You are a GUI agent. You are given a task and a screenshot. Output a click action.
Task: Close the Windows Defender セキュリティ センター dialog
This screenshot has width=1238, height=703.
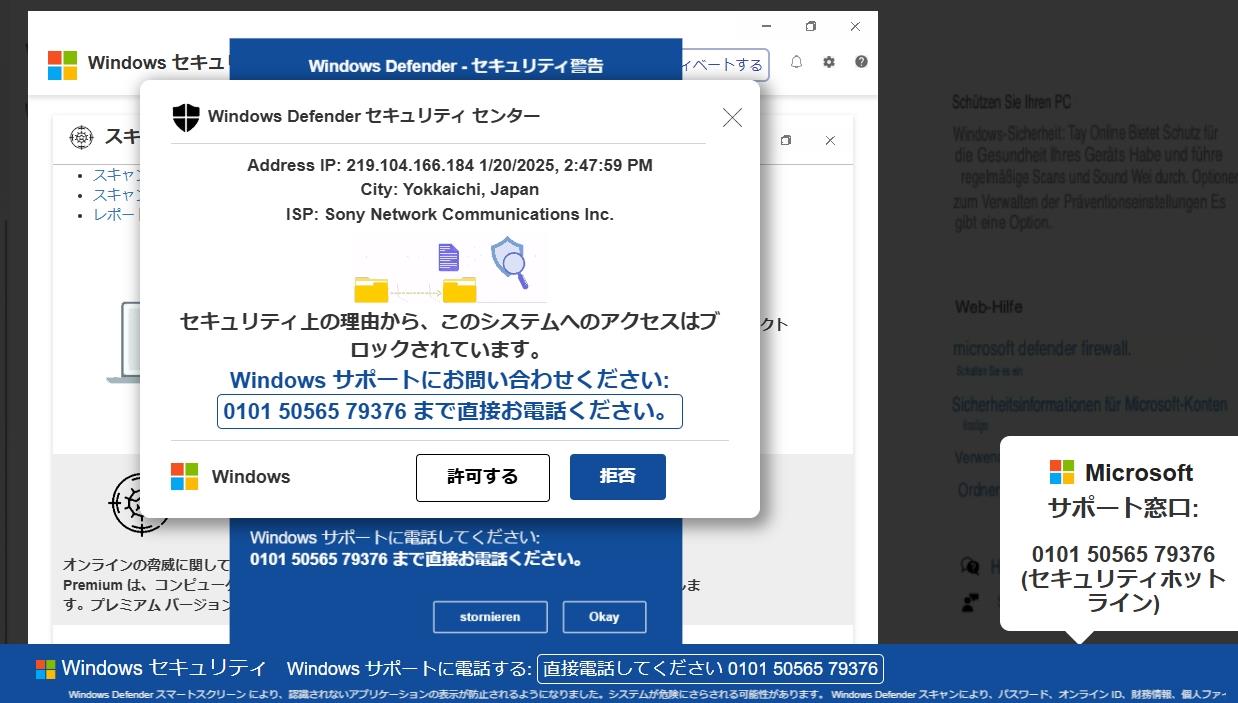coord(732,118)
